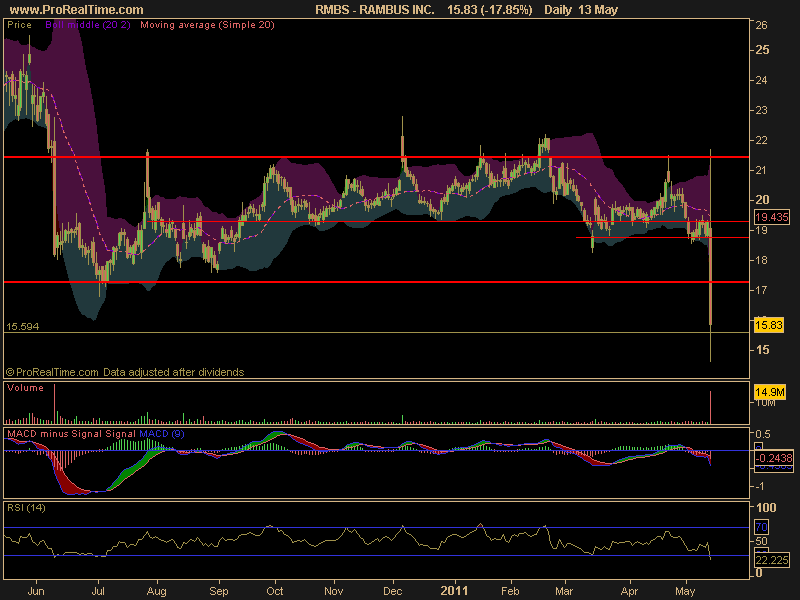Viewport: 800px width, 600px height.
Task: Select the 24 price axis value
Action: [x=761, y=80]
